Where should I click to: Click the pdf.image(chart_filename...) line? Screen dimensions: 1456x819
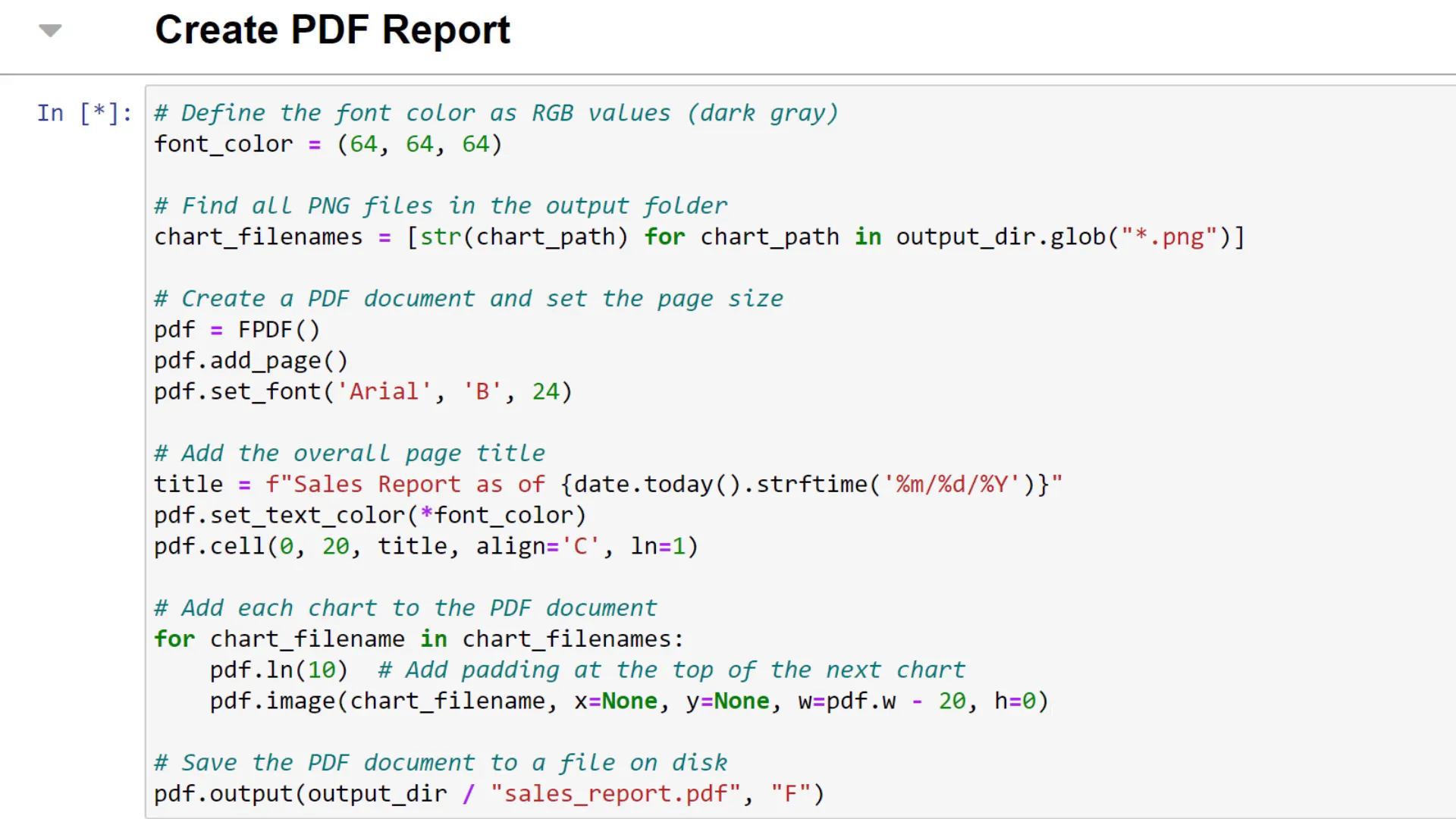coord(629,701)
